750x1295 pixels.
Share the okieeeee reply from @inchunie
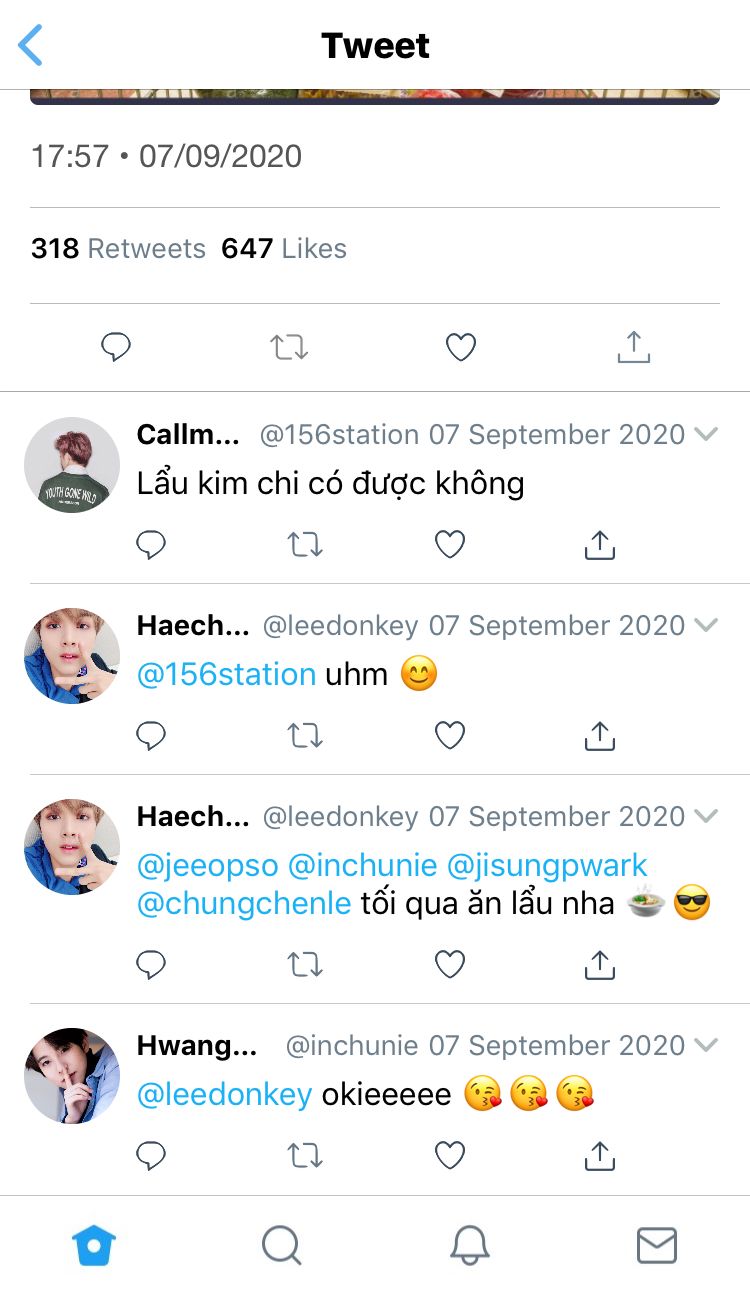pyautogui.click(x=599, y=1156)
